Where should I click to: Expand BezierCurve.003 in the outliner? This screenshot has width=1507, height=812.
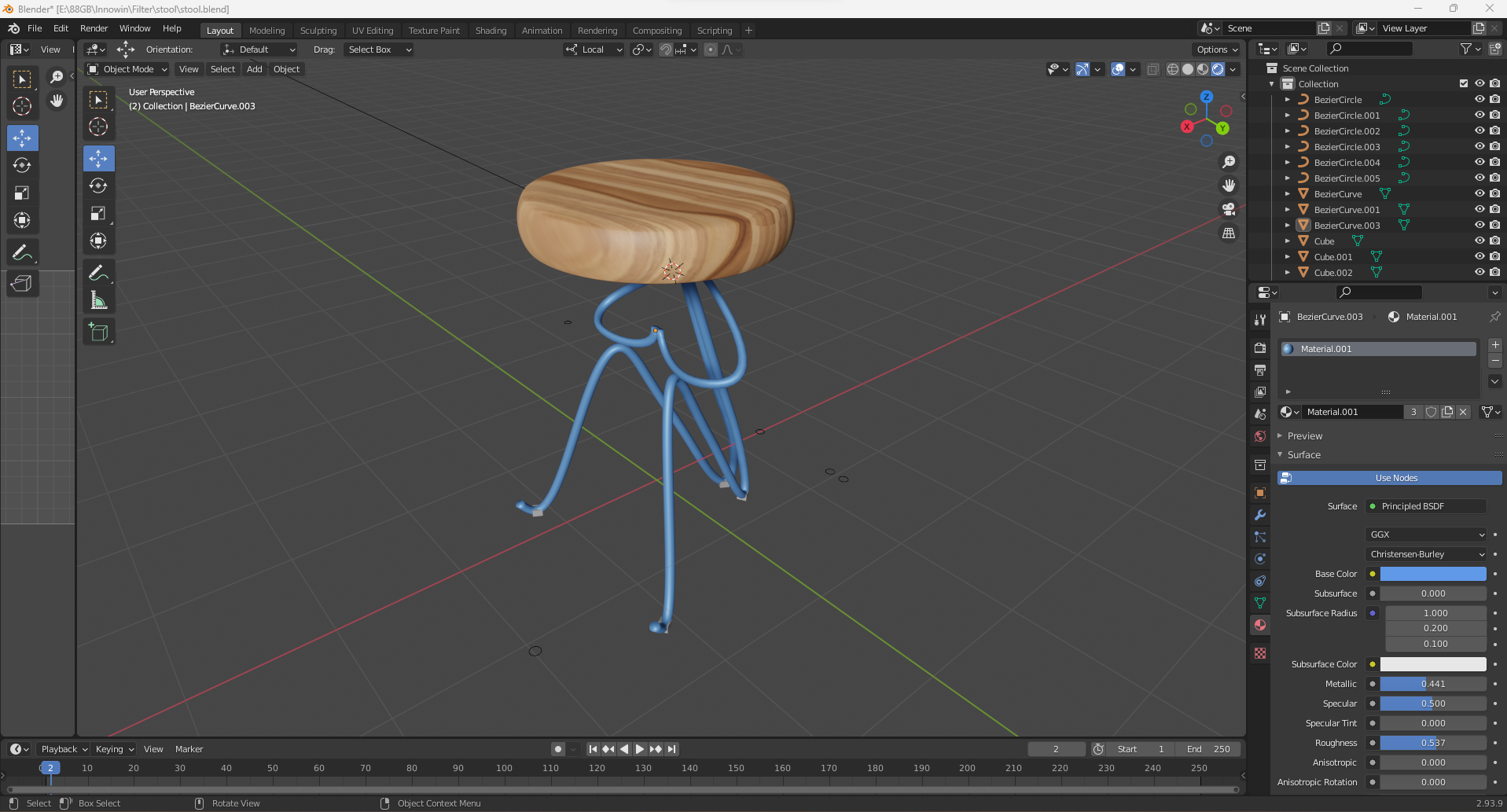(x=1287, y=226)
